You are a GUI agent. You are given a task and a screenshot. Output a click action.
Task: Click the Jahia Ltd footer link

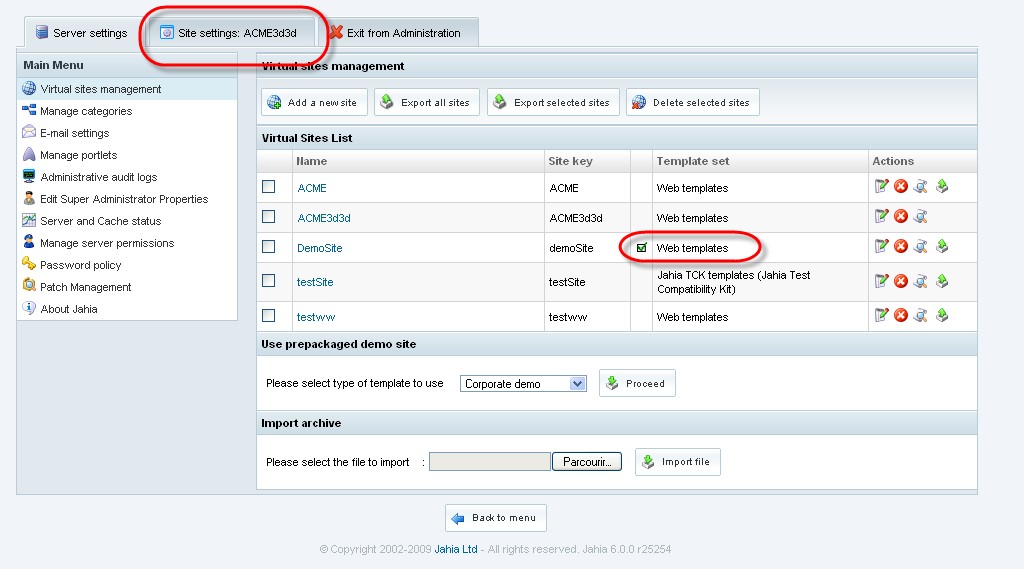click(456, 549)
